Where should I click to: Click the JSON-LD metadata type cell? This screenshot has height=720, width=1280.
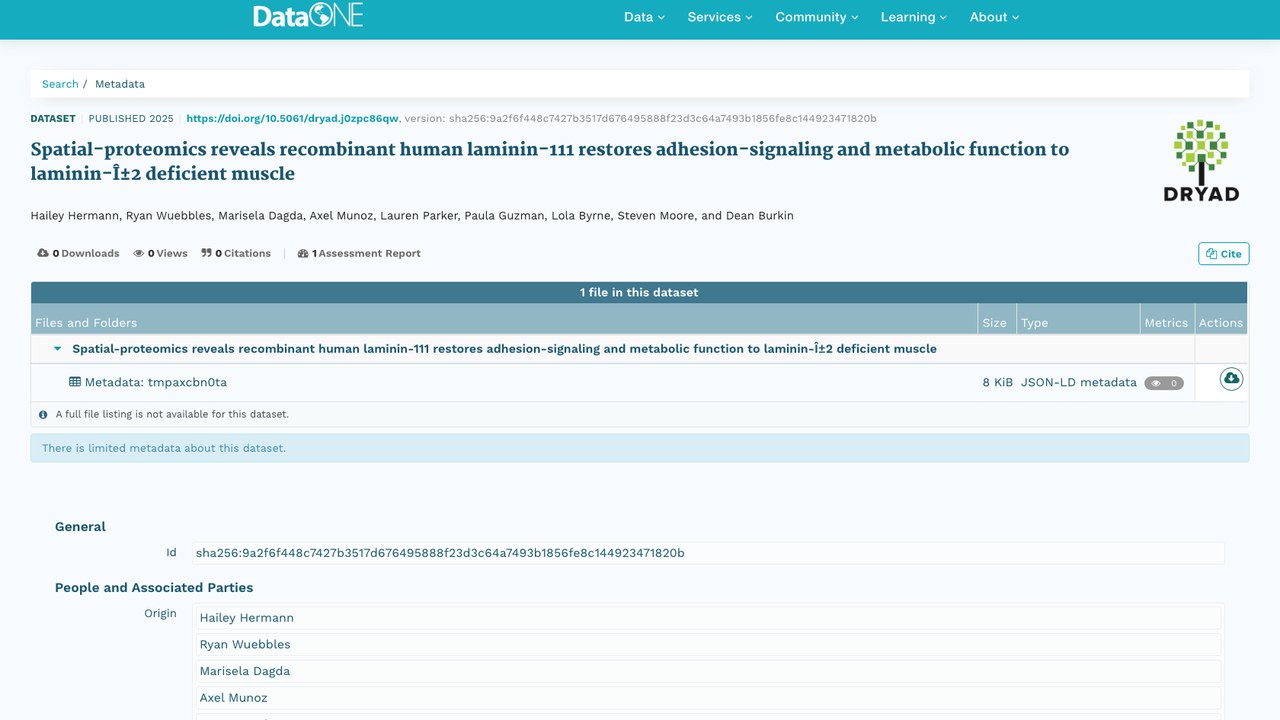pos(1079,382)
